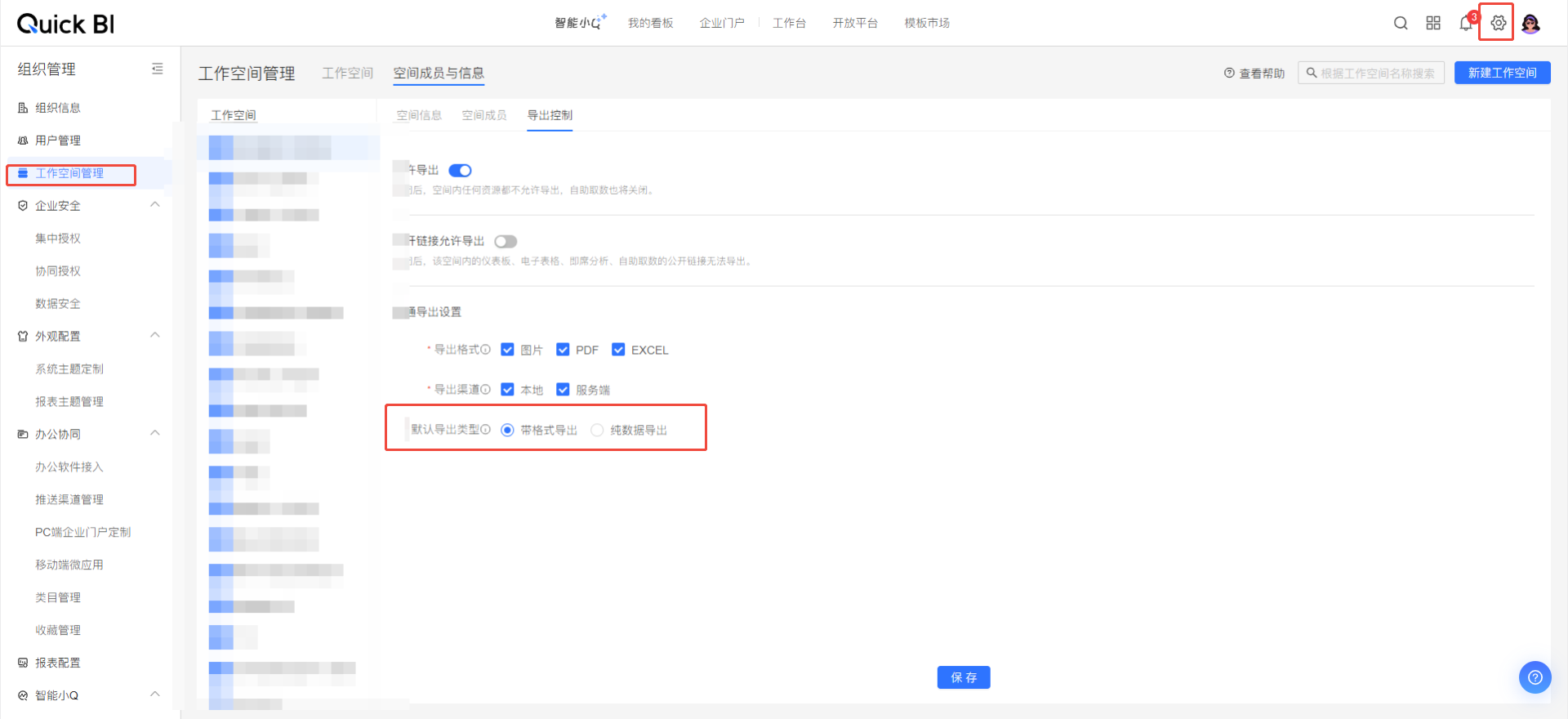Open the notification bell icon

coord(1465,23)
